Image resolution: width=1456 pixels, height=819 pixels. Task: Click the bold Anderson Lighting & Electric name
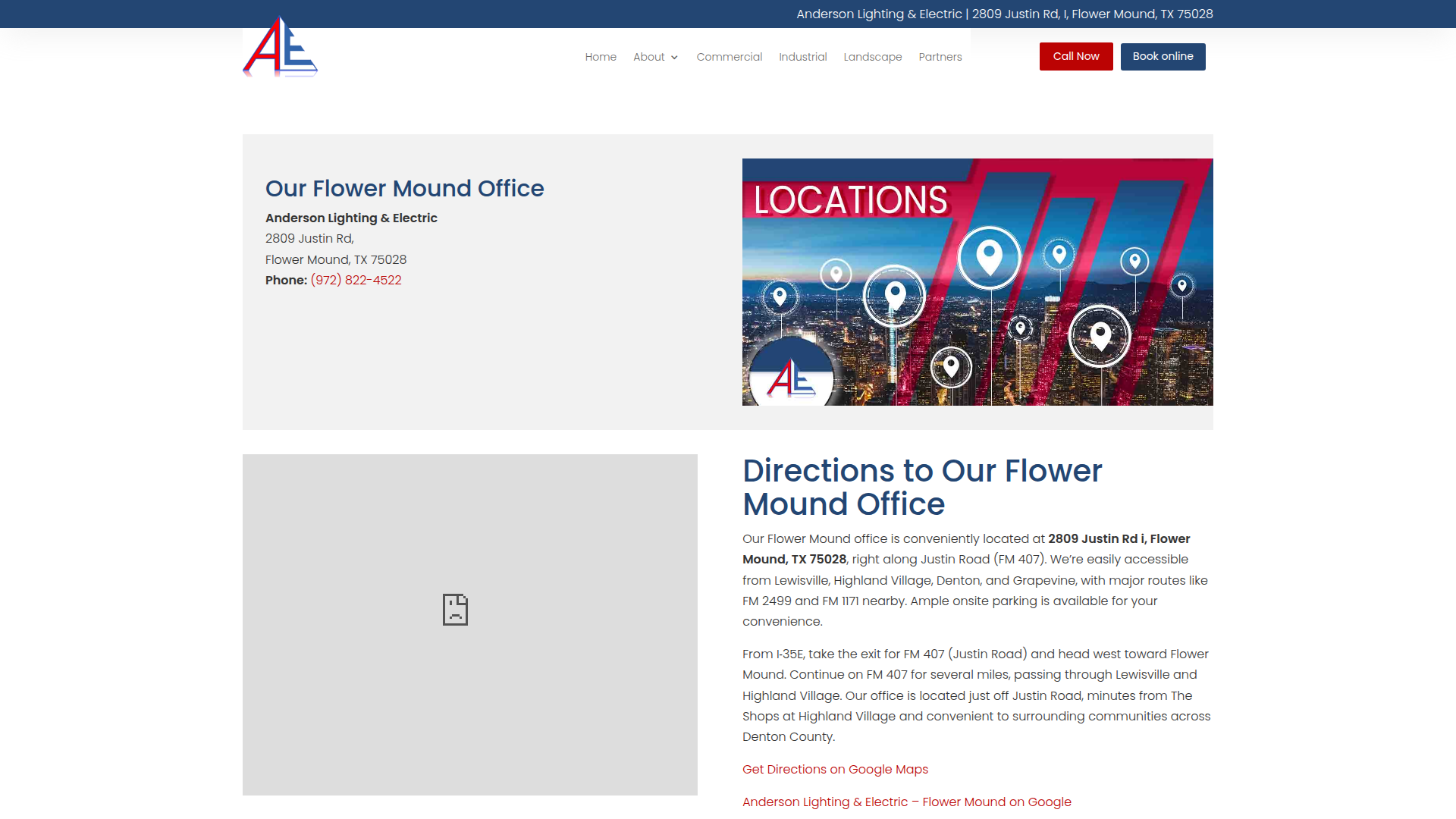tap(351, 218)
